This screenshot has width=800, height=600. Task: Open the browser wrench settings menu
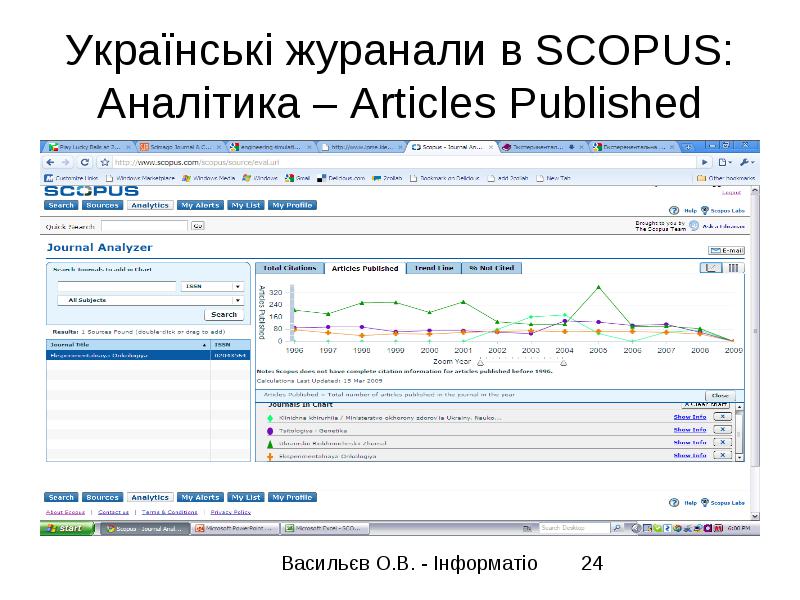click(746, 162)
